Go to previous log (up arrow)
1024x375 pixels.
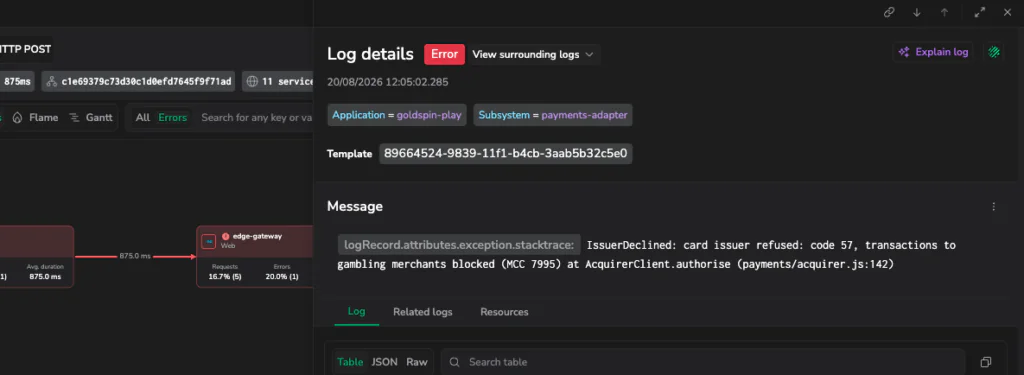tap(944, 12)
